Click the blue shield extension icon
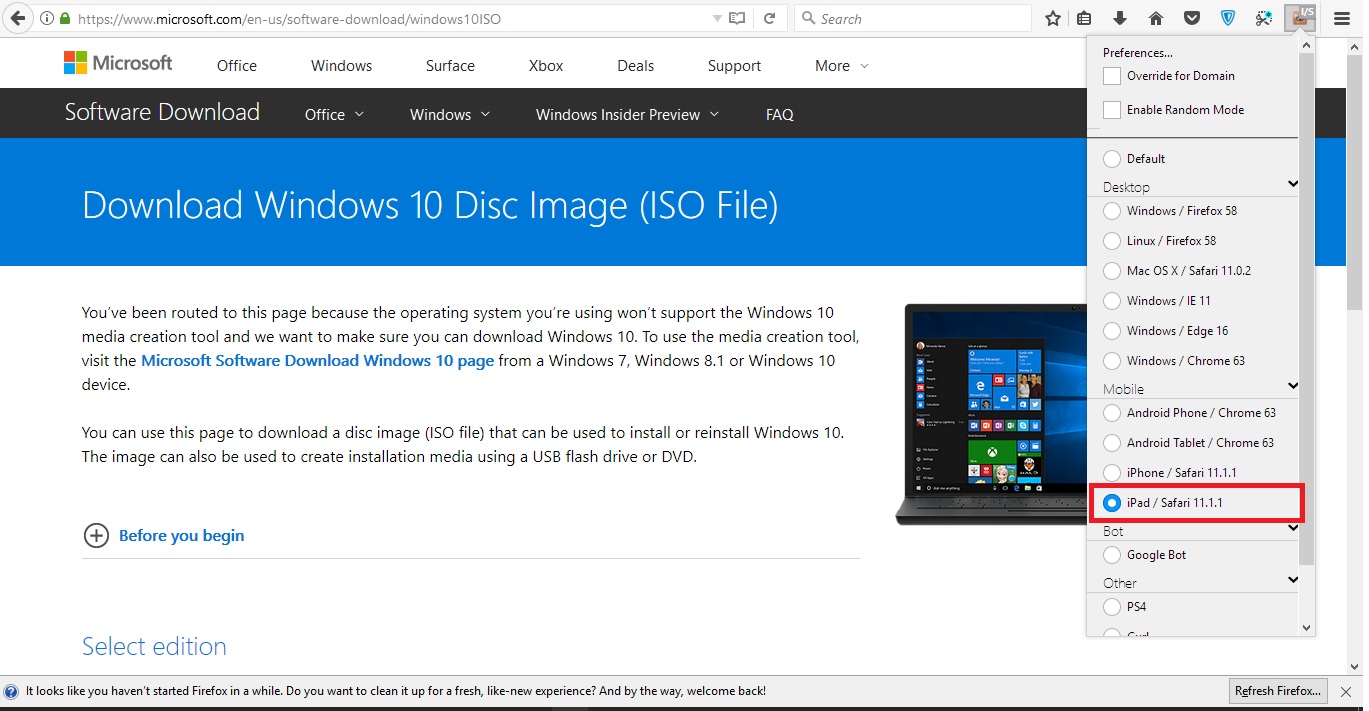Viewport: 1369px width, 711px height. [x=1228, y=17]
